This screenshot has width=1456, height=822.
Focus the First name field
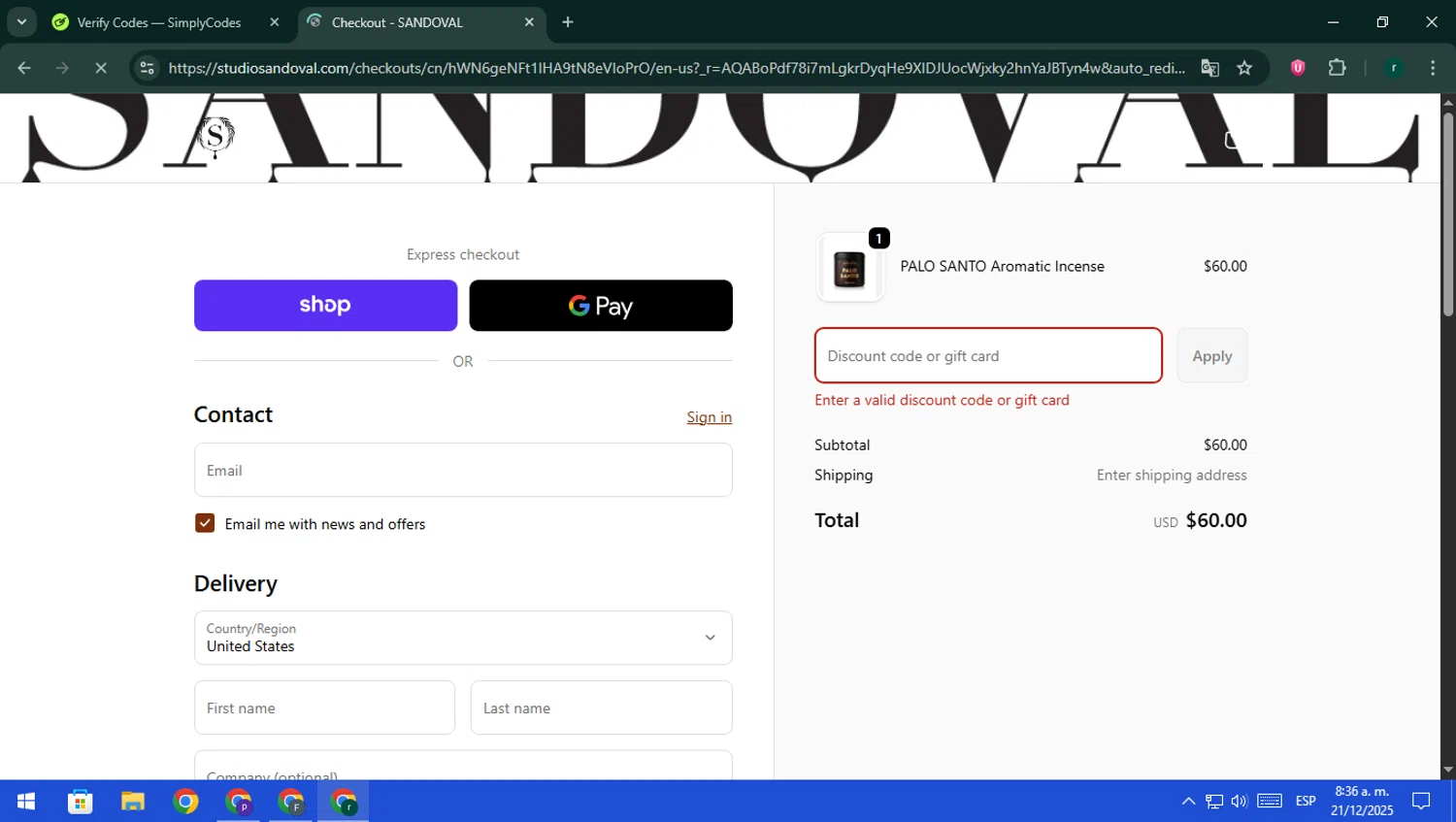tap(324, 707)
